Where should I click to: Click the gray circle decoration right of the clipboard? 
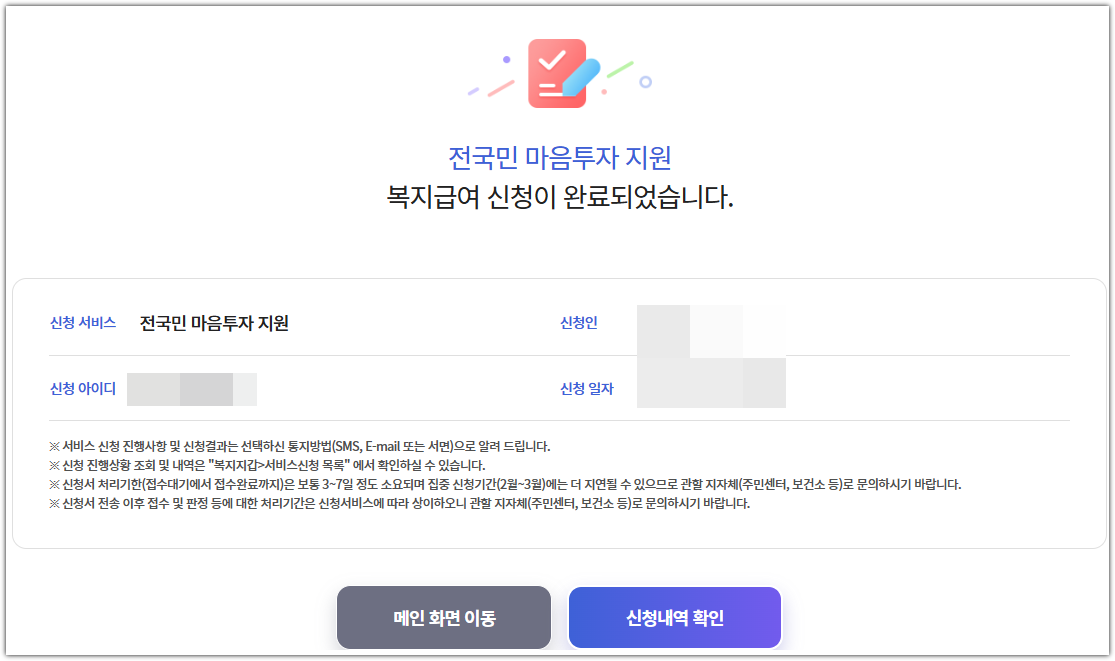(645, 82)
